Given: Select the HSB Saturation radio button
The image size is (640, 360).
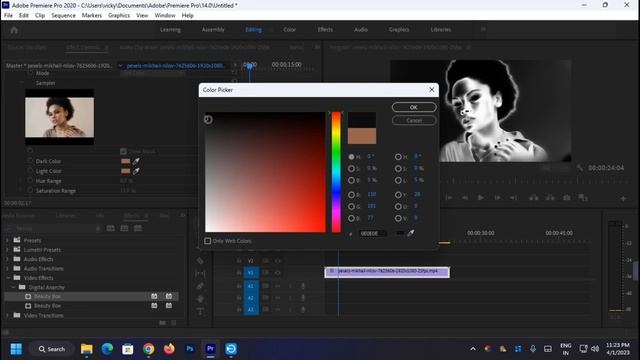Looking at the screenshot, I should pos(351,168).
